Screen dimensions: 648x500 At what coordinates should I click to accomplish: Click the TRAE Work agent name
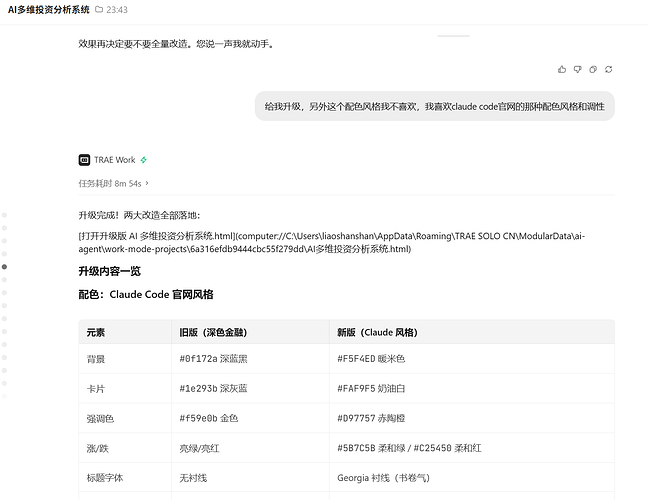pos(114,160)
